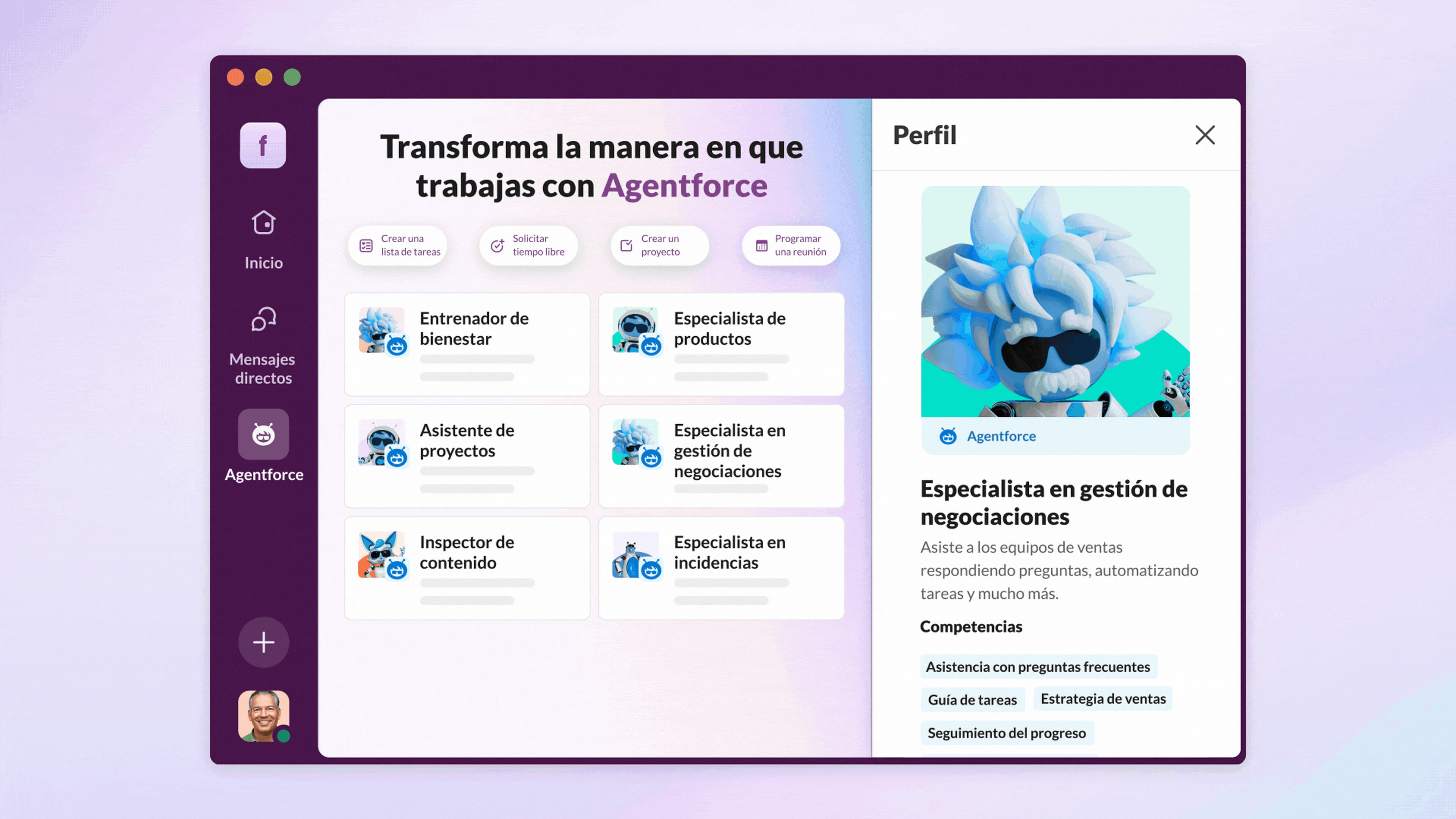1456x819 pixels.
Task: Click the 'Agentforce' label in the sidebar
Action: tap(264, 475)
